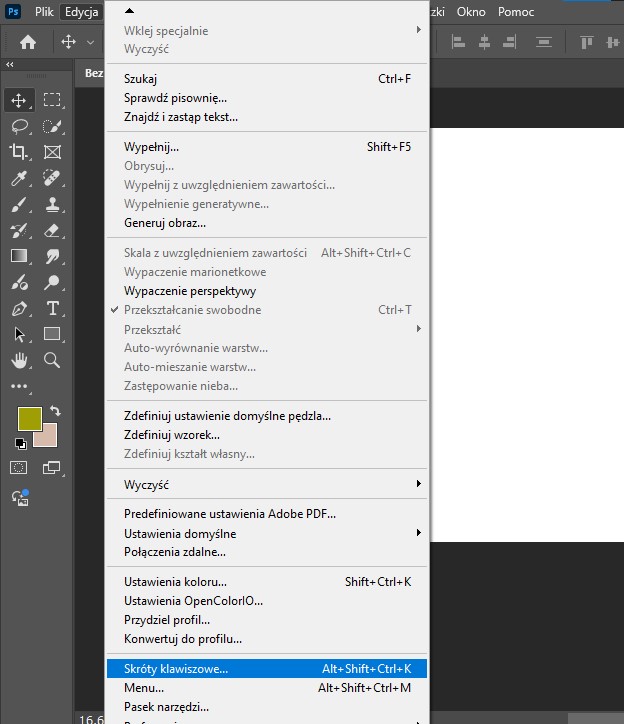Select the Hand tool

[19, 360]
